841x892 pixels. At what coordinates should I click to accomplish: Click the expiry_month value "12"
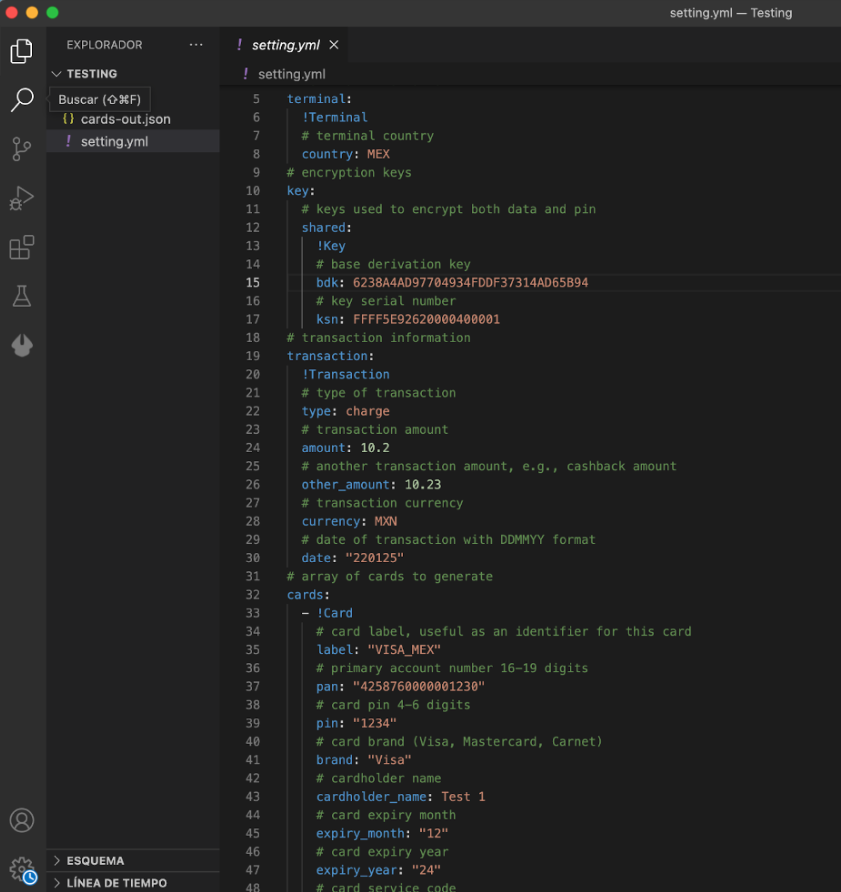pos(434,833)
